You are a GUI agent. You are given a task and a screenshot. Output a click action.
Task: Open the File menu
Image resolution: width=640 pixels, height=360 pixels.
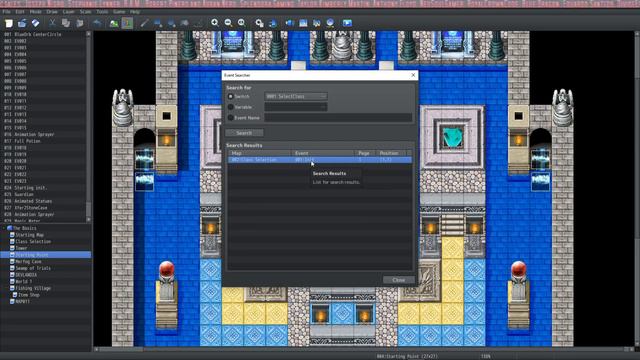(7, 12)
